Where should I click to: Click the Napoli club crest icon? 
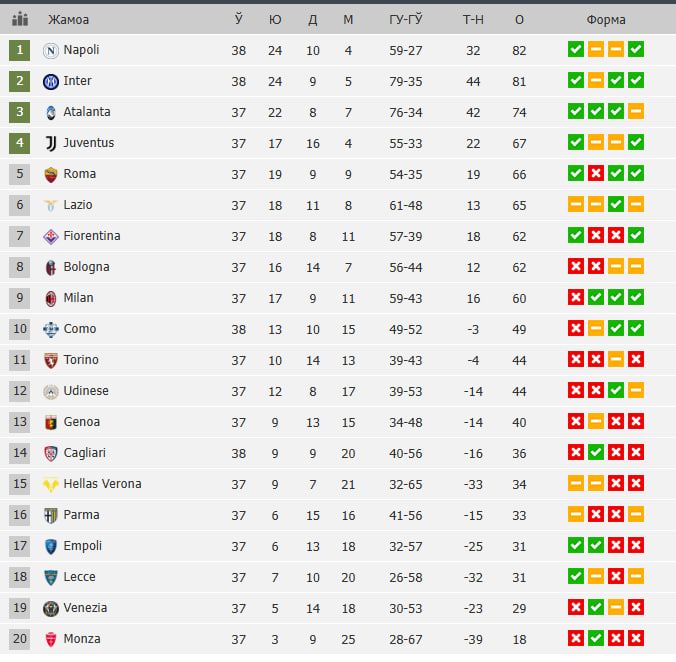(x=51, y=51)
